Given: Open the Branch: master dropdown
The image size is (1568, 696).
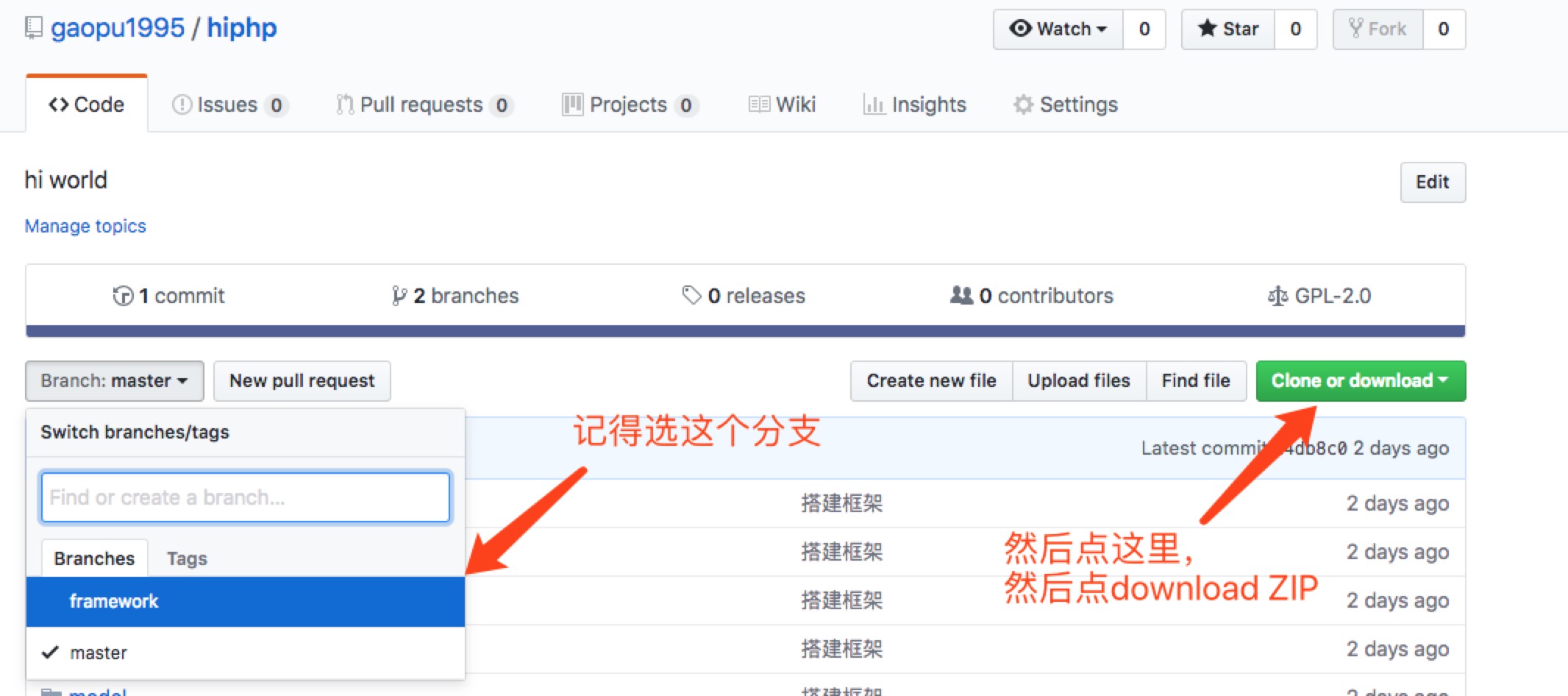Looking at the screenshot, I should click(115, 381).
